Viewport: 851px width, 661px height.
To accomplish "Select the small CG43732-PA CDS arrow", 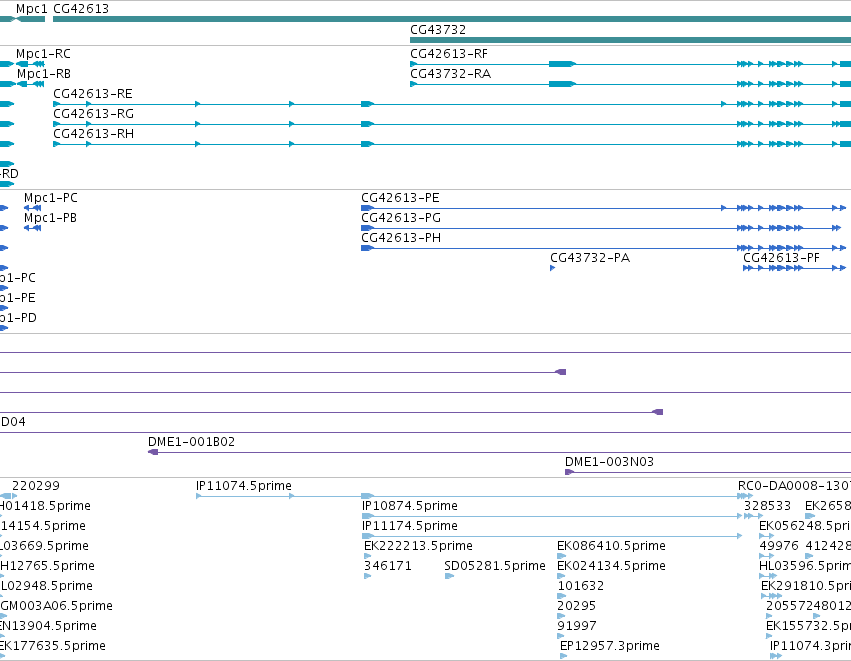I will [552, 268].
